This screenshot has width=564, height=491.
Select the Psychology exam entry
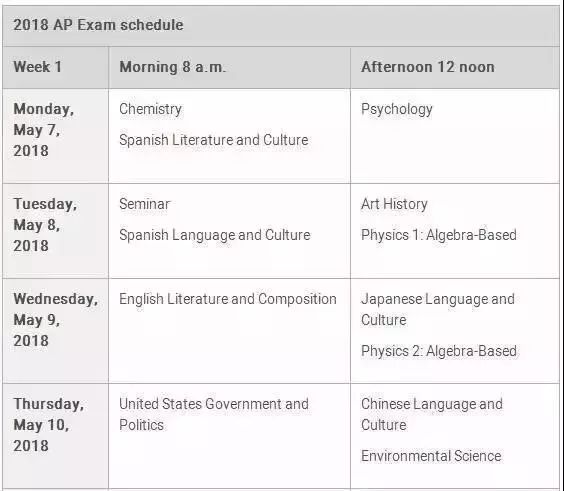(x=397, y=109)
